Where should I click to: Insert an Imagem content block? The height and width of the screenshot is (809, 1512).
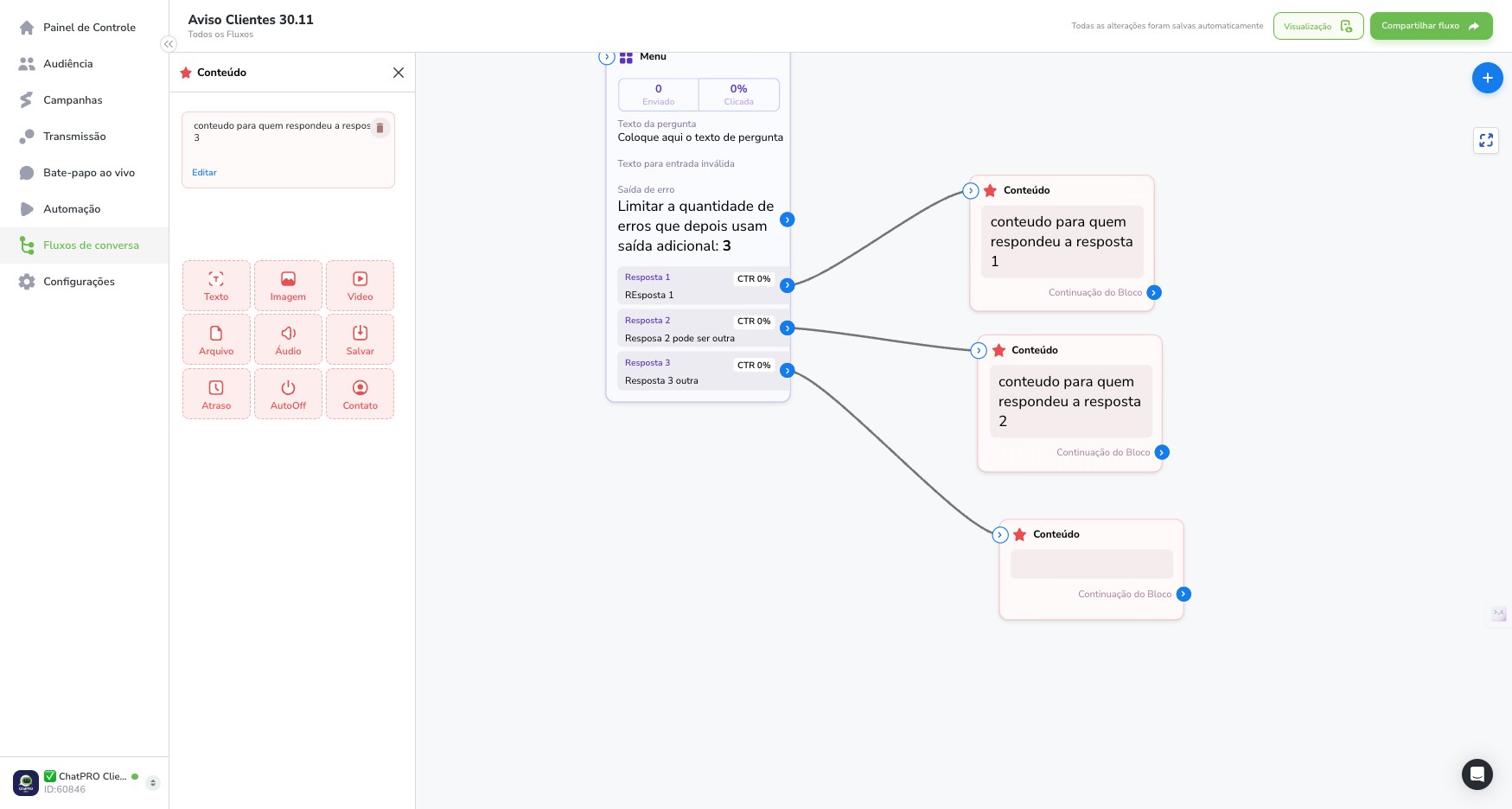click(x=288, y=286)
